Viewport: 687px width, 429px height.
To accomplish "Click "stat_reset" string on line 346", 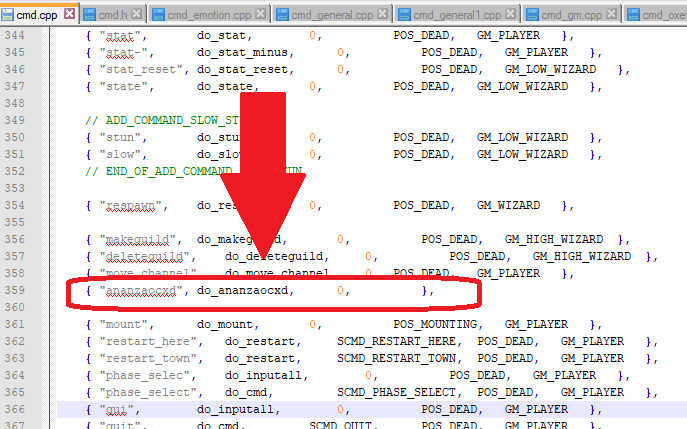I will [141, 69].
